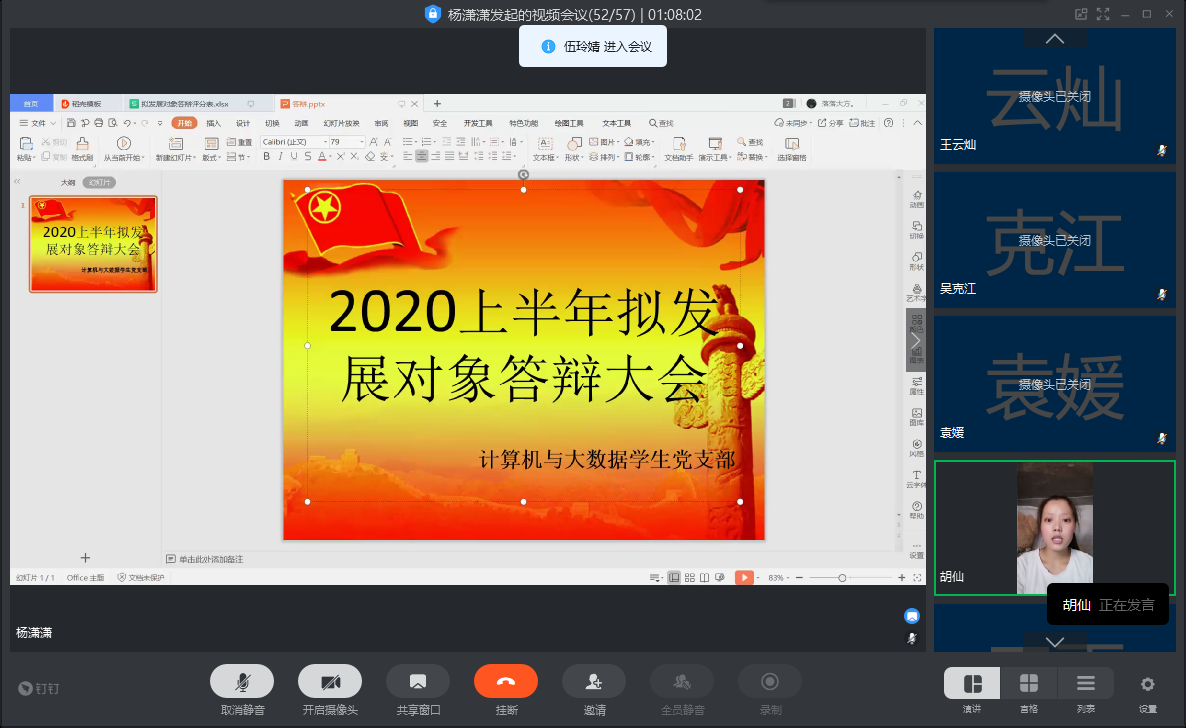This screenshot has width=1186, height=728.
Task: Turn on the camera (开启摄像头)
Action: pos(330,681)
